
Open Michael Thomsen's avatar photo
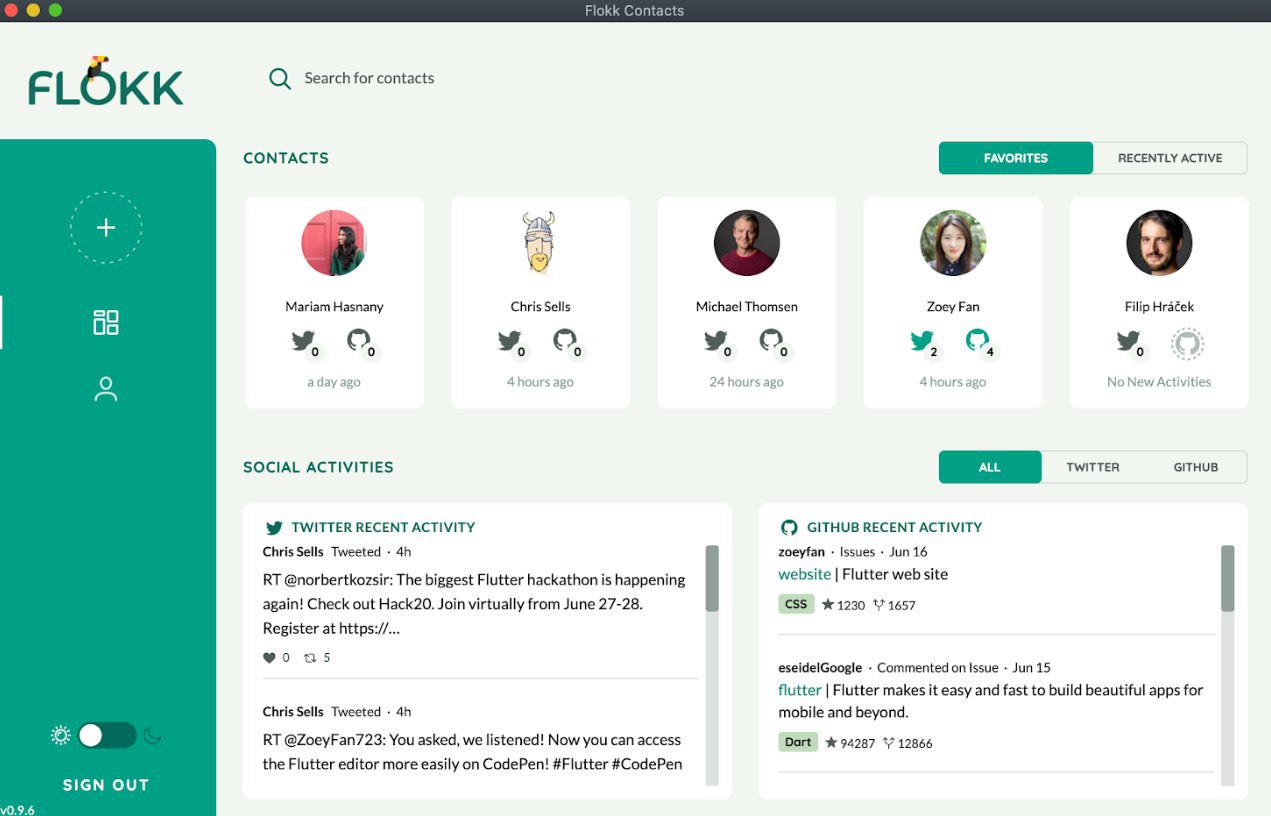tap(747, 243)
